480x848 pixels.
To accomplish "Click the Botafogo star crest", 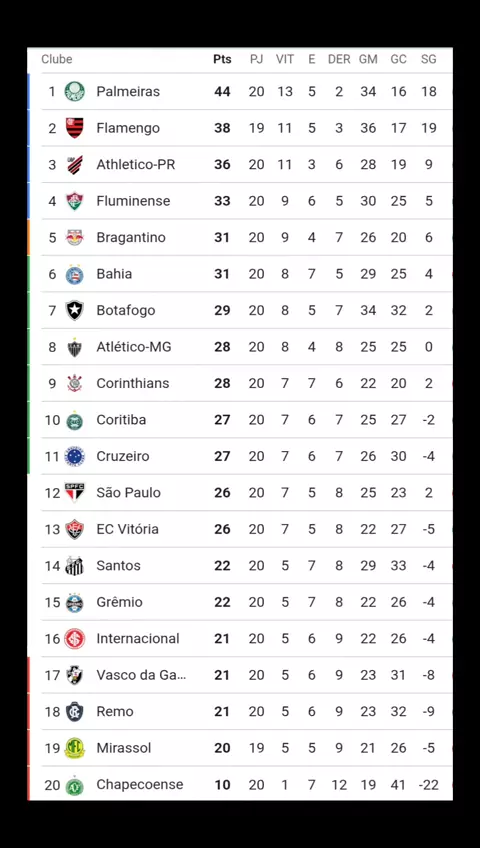I will click(75, 310).
